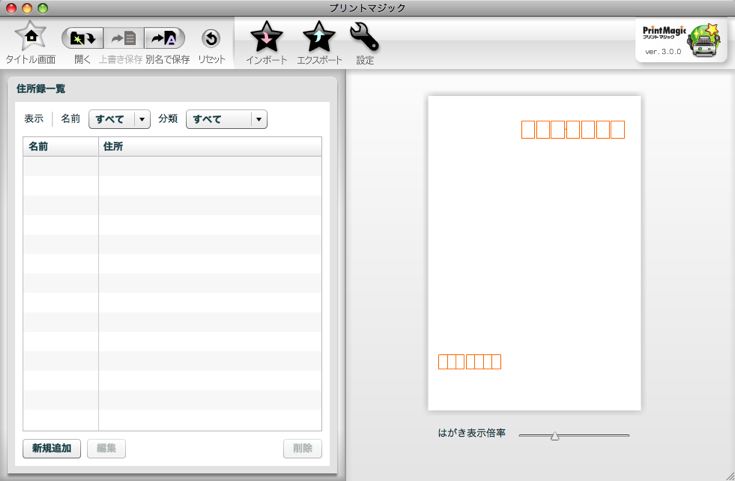Adjust the はがき表示倍率 zoom slider
The width and height of the screenshot is (735, 481).
pyautogui.click(x=555, y=435)
